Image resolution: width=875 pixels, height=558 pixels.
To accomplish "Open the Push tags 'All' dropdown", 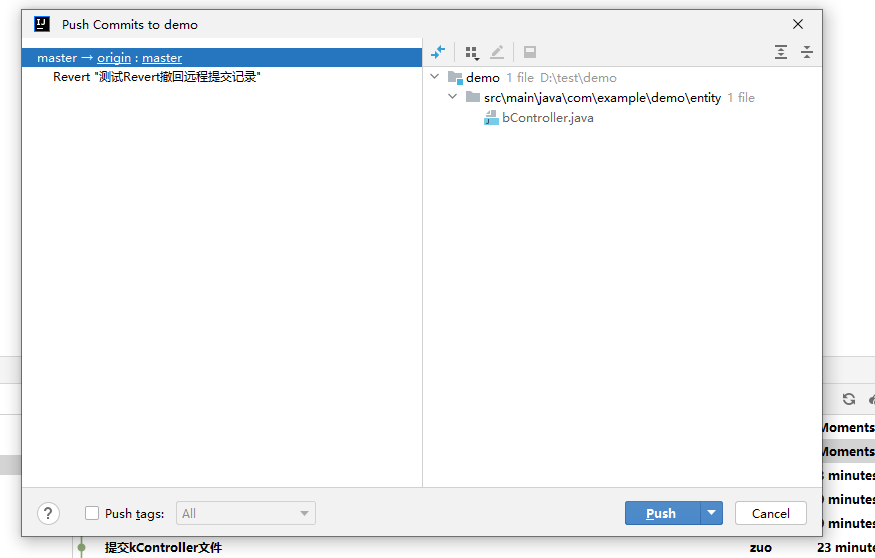I will tap(246, 513).
